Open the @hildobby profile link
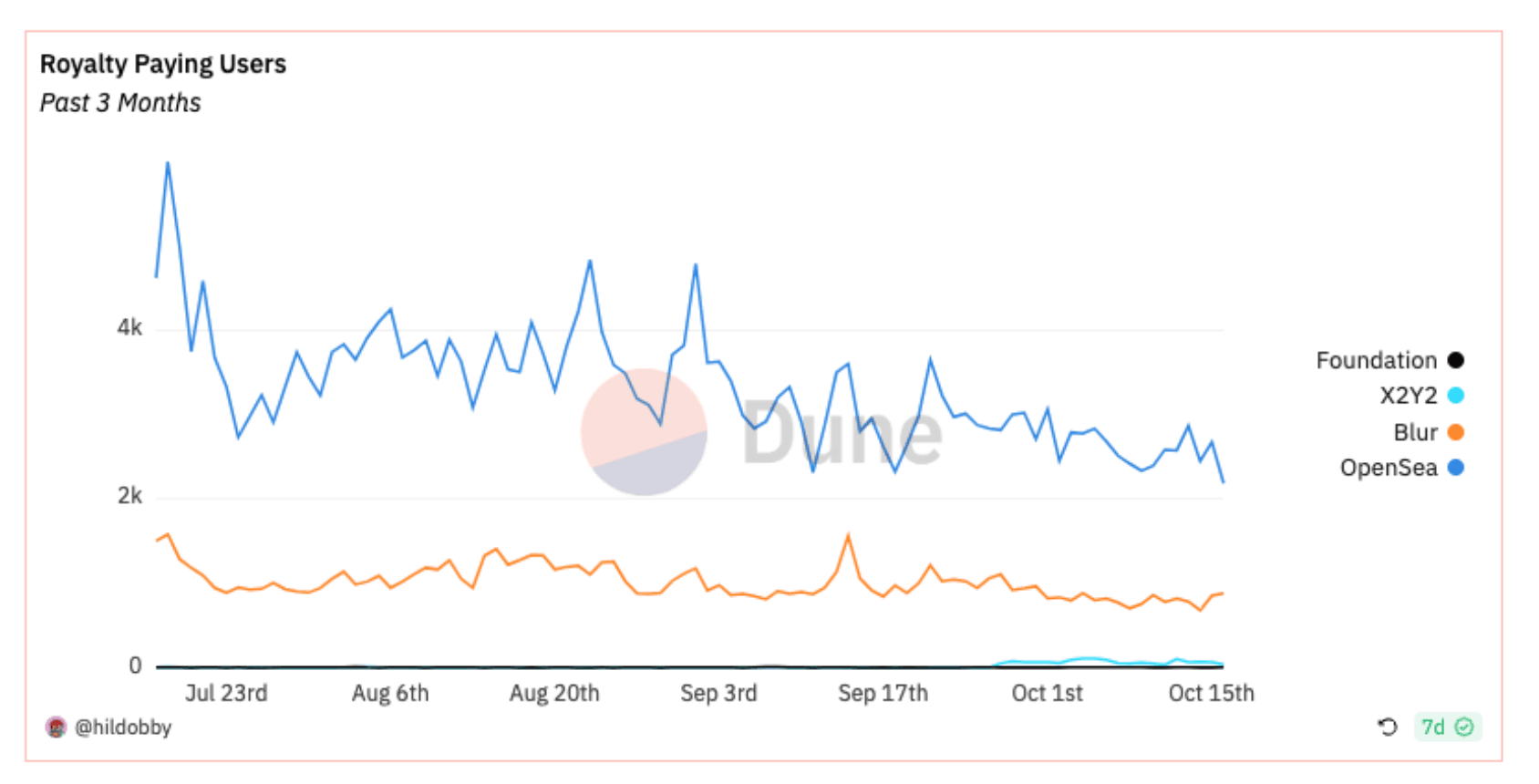 tap(123, 727)
